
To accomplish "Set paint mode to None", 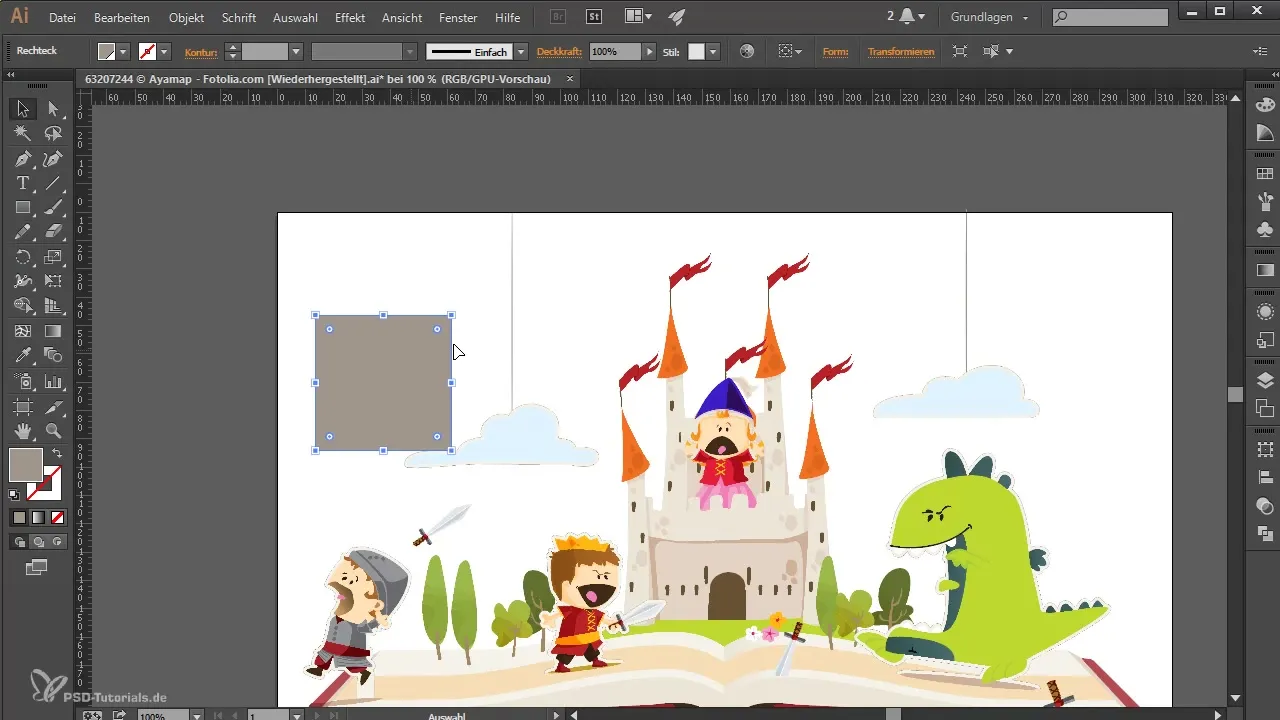I will tap(57, 517).
